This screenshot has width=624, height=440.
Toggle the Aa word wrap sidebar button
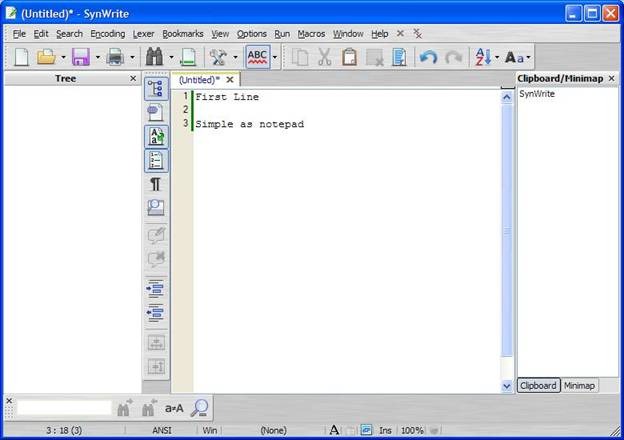(156, 136)
